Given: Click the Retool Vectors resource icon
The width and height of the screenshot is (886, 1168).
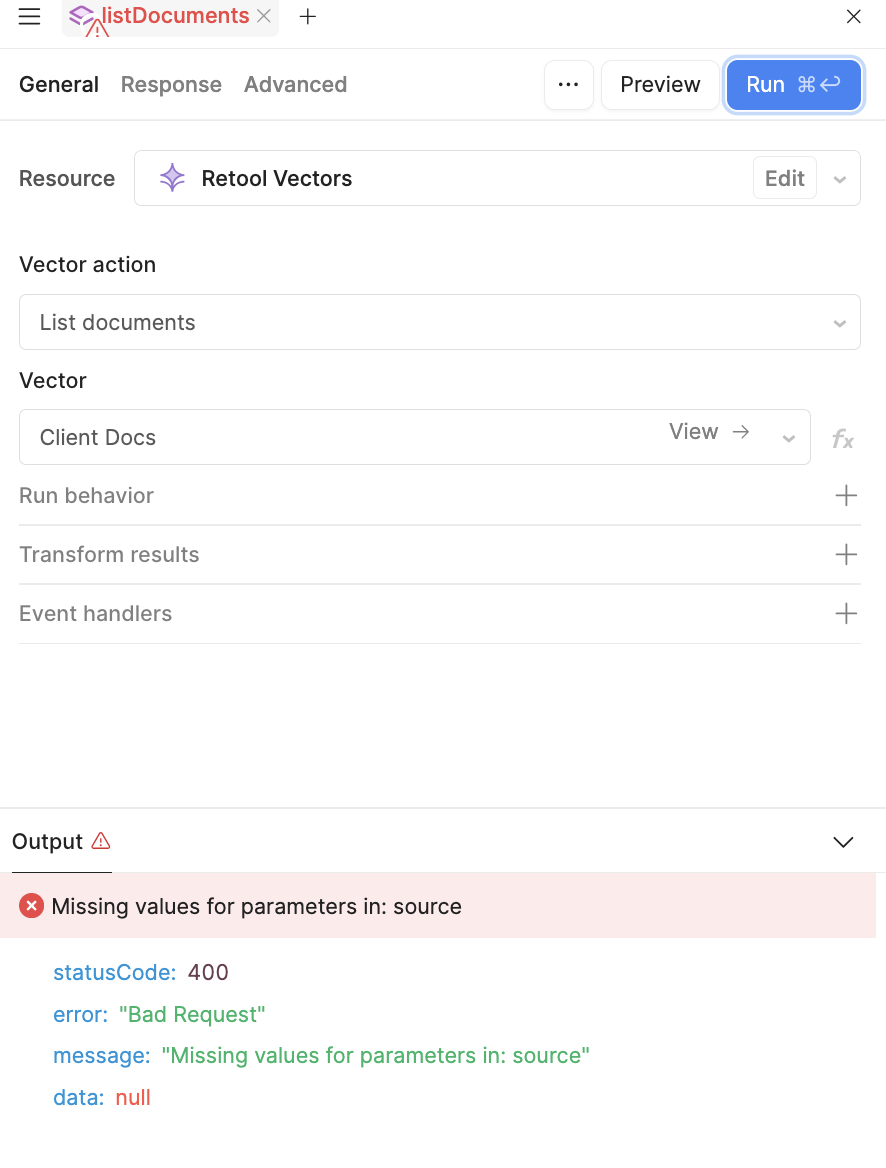Looking at the screenshot, I should click(172, 178).
